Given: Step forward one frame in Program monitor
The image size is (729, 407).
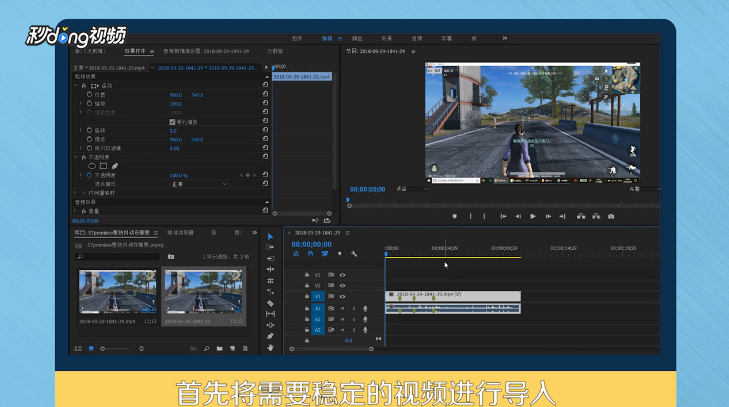Looking at the screenshot, I should tap(548, 216).
